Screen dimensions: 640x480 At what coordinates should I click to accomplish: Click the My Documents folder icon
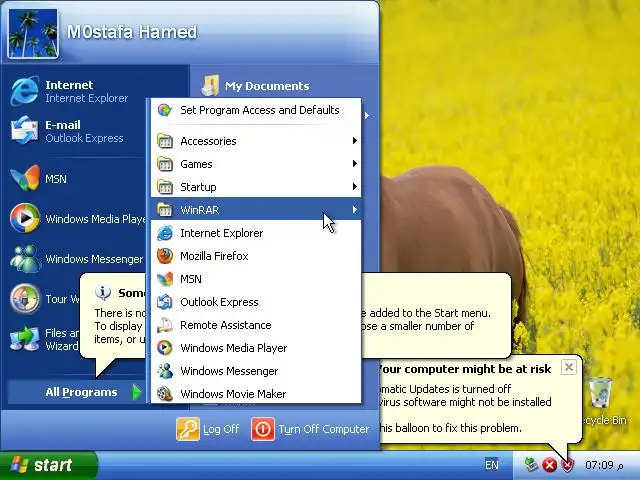pos(211,85)
